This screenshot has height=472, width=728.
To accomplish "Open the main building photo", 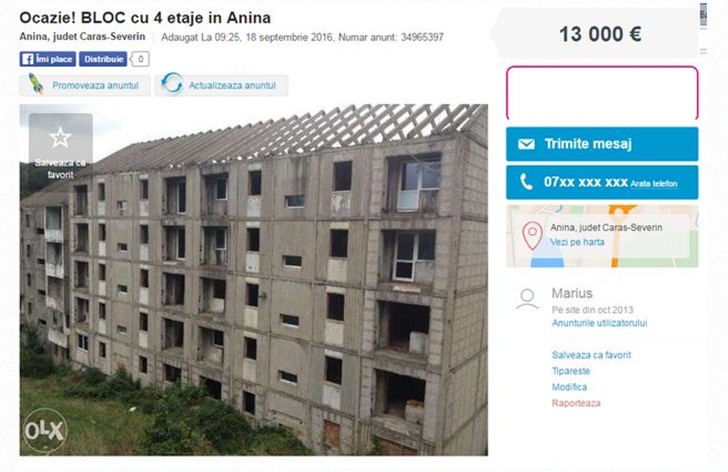I will pos(254,279).
